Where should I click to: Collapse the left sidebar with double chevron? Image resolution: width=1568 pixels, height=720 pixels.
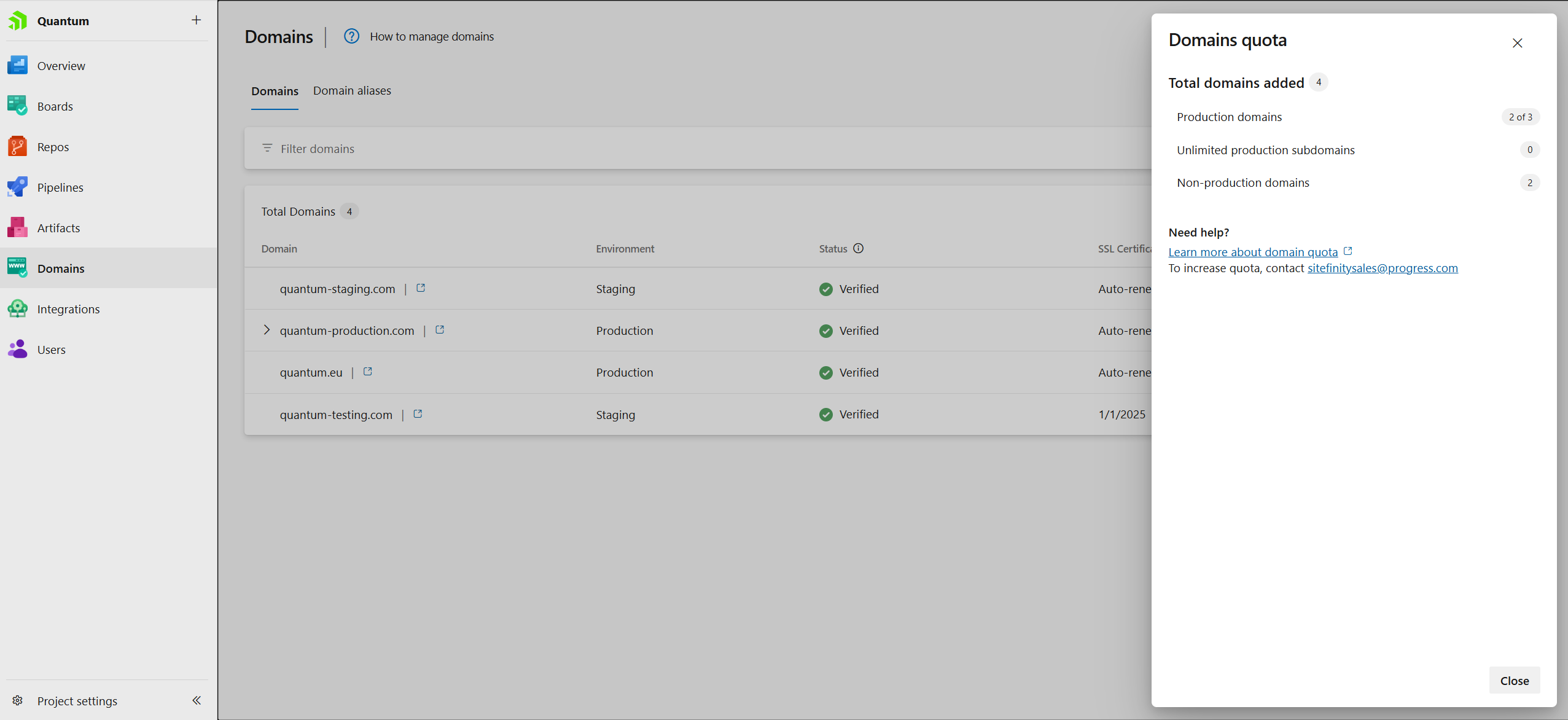point(197,701)
